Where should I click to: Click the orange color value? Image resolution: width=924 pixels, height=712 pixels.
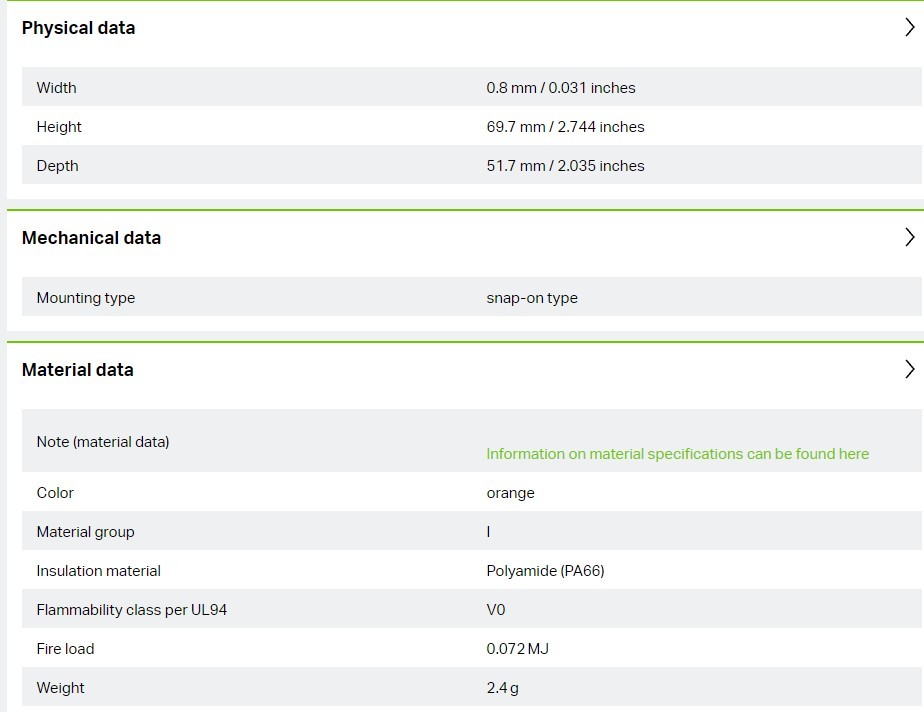coord(510,493)
